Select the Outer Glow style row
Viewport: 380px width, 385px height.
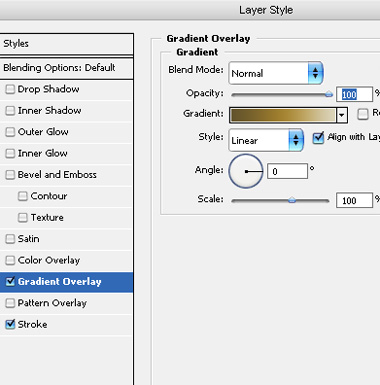(x=66, y=132)
